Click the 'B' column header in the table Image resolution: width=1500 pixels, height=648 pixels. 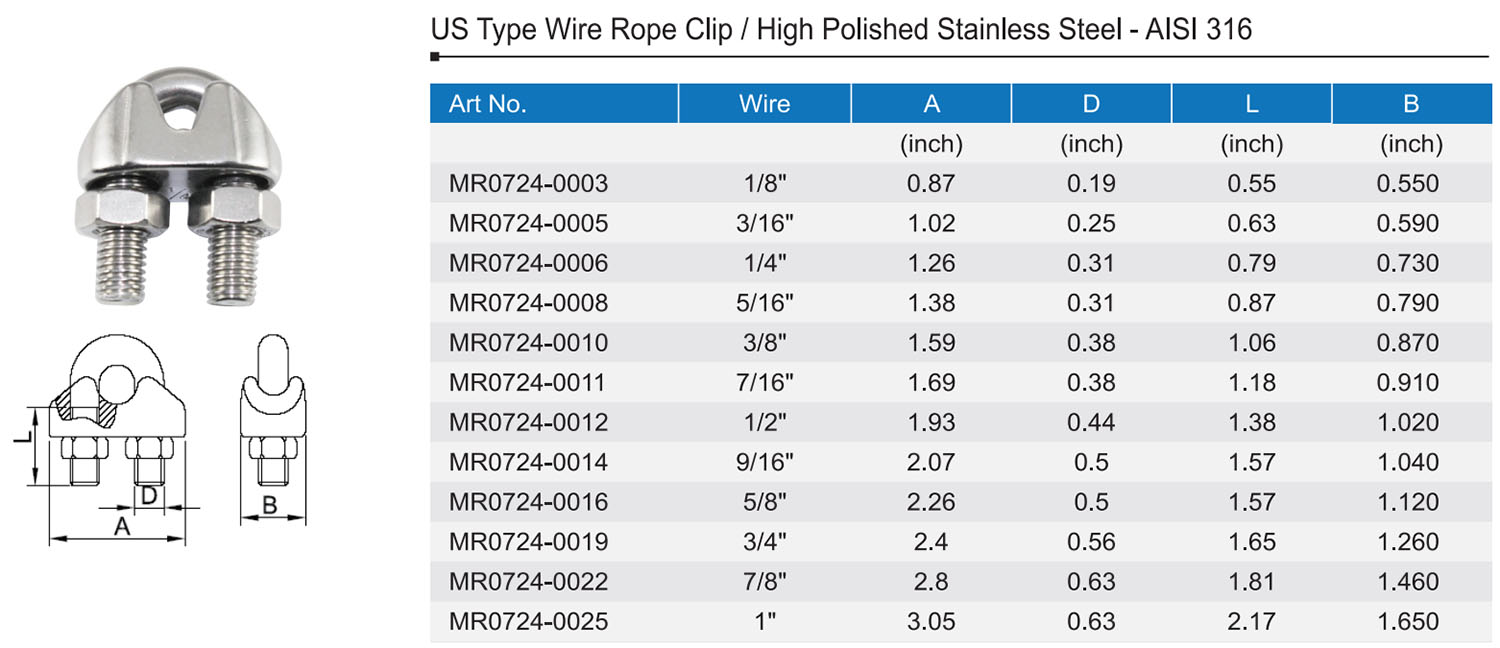coord(1411,104)
